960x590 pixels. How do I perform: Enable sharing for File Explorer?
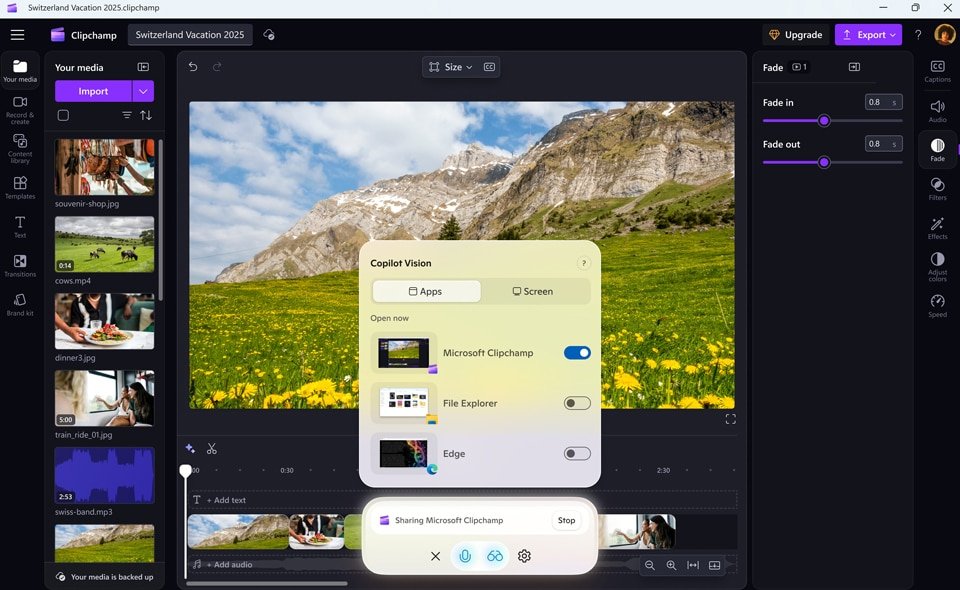click(577, 403)
